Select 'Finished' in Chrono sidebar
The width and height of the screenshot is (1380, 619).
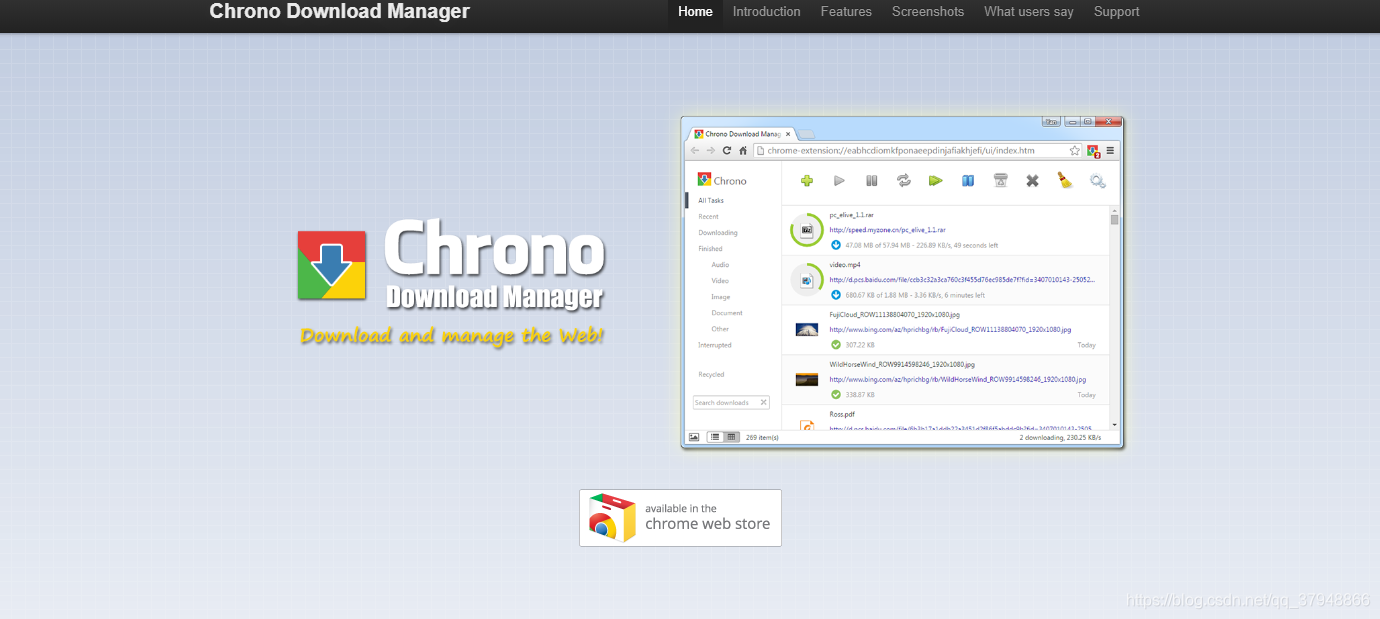(711, 249)
